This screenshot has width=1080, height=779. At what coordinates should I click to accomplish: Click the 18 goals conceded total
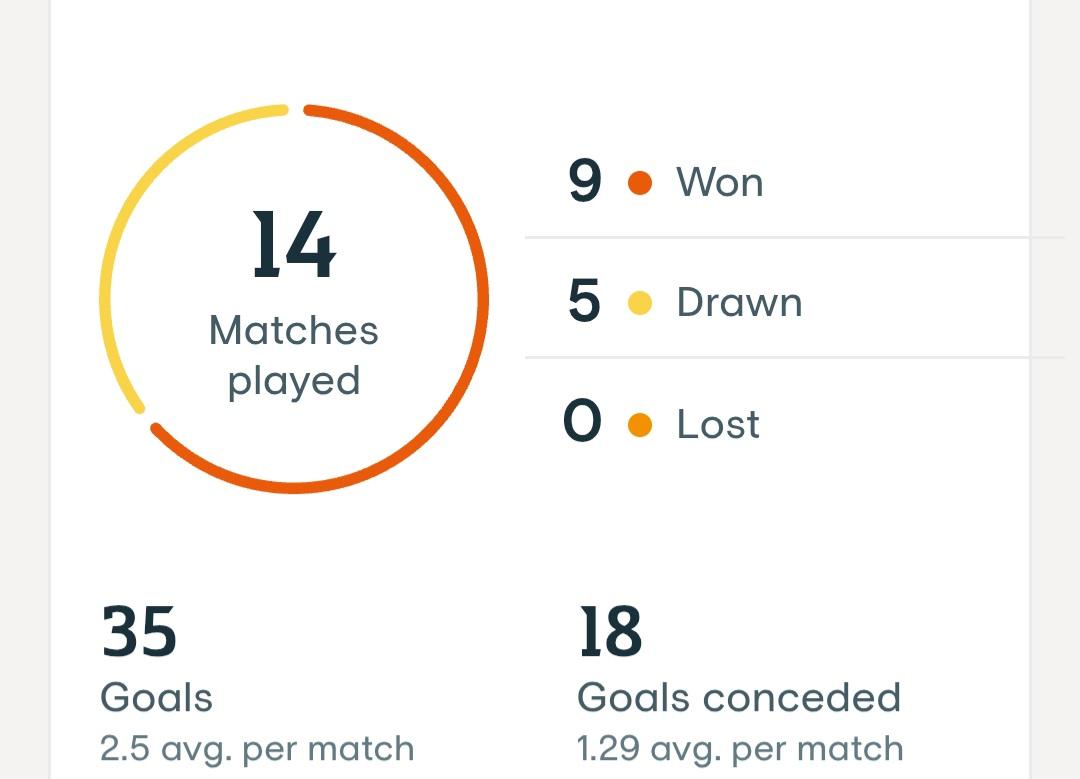tap(610, 631)
